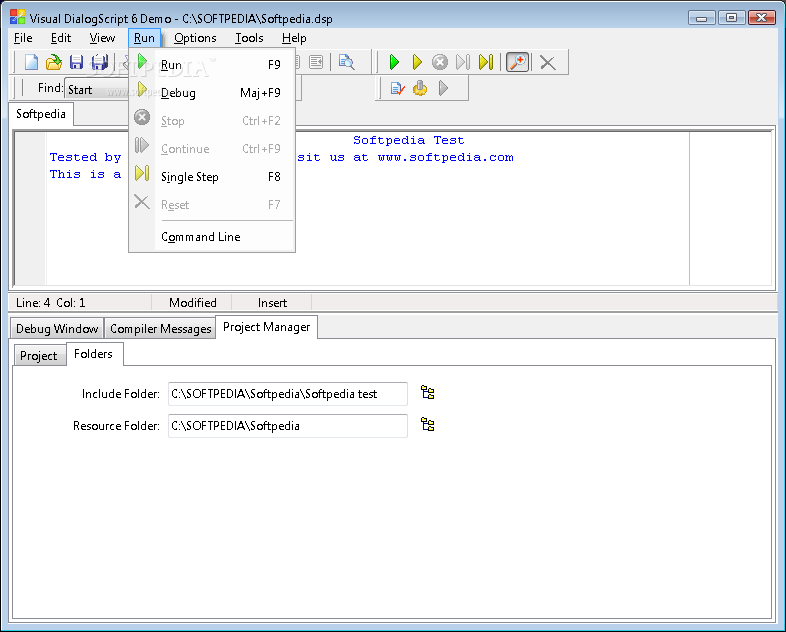Click the grey play triangle in lower toolbar

443,89
